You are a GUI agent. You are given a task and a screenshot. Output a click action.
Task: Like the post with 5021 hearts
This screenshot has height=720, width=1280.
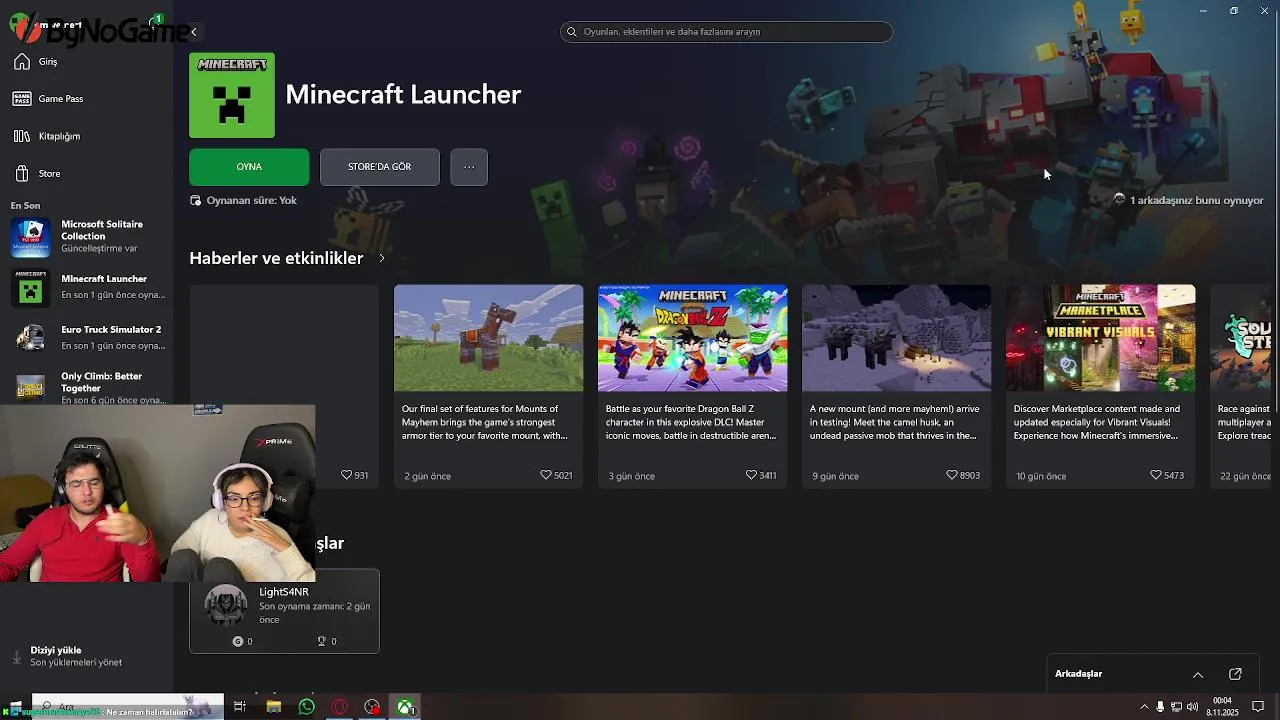pyautogui.click(x=545, y=475)
